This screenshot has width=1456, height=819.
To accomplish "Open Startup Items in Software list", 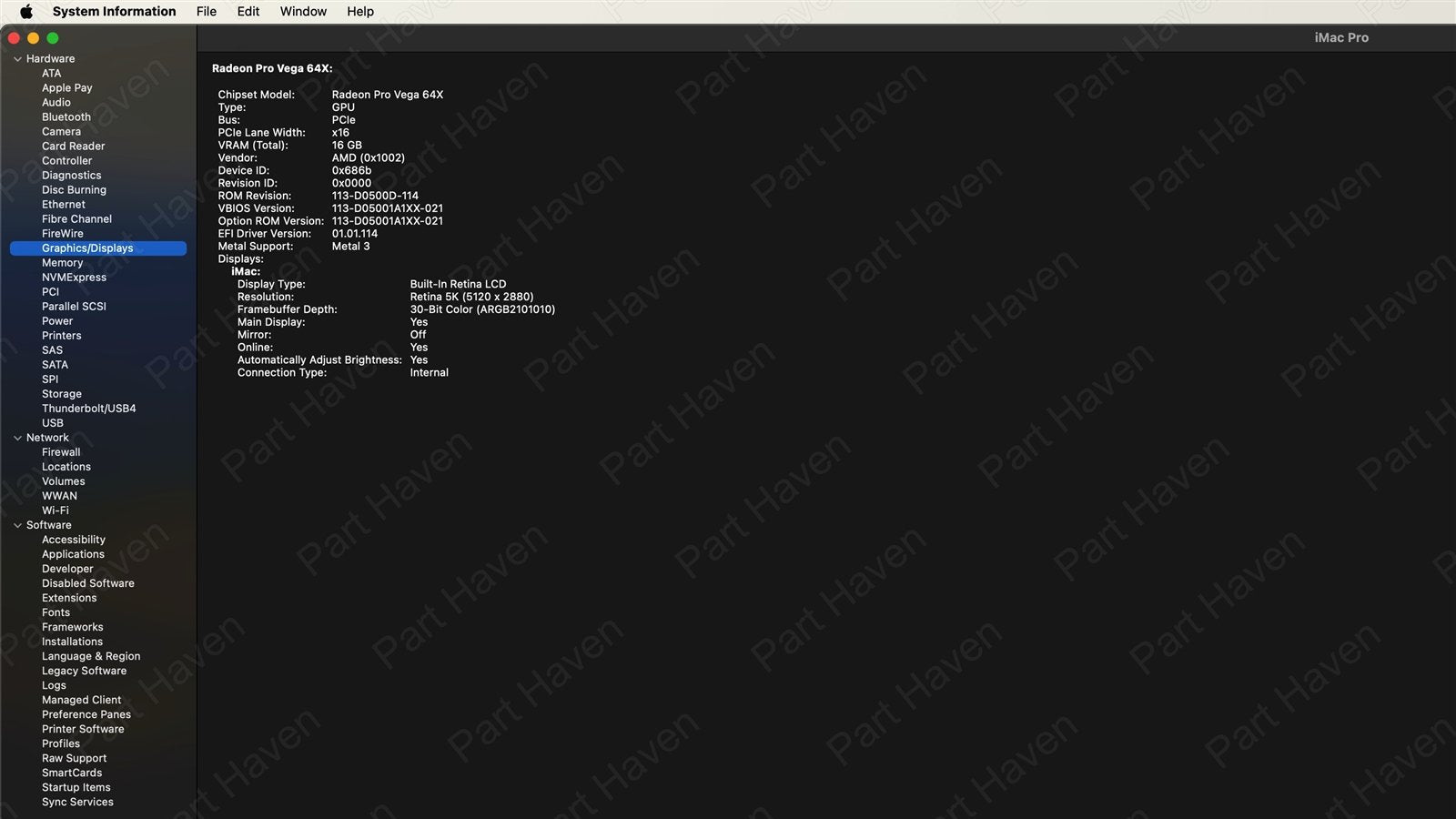I will [76, 787].
